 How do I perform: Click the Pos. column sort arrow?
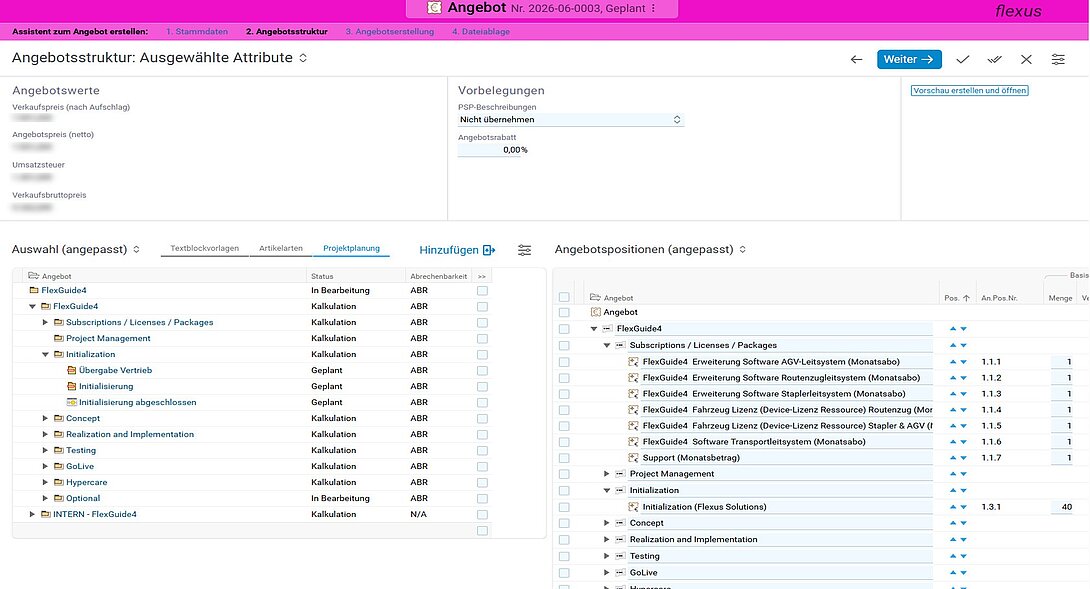pyautogui.click(x=966, y=298)
